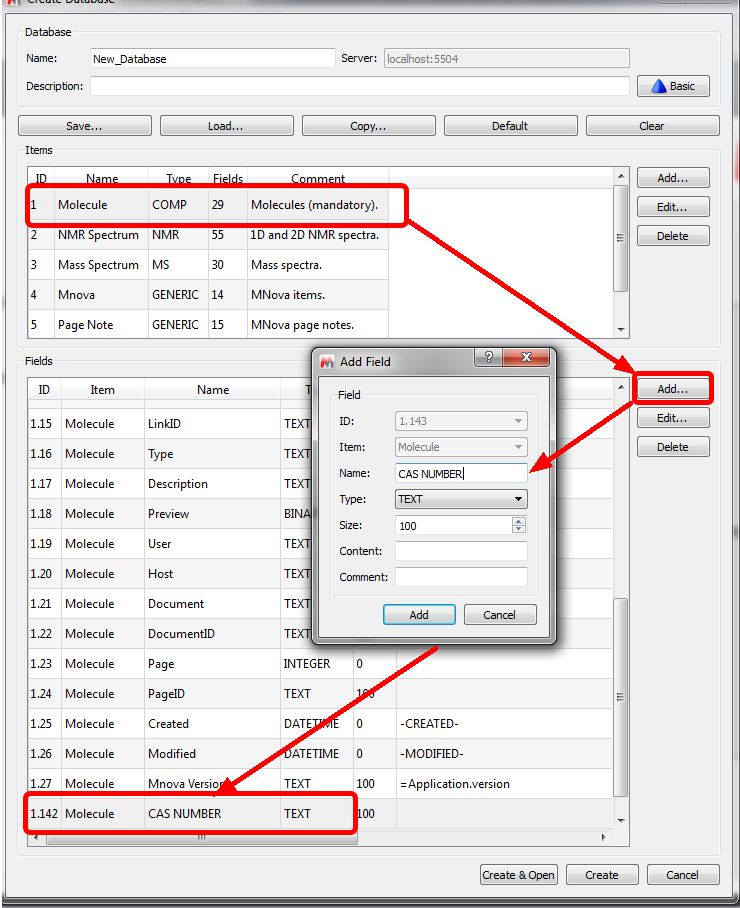The width and height of the screenshot is (740, 908).
Task: Sort Fields by Item column header
Action: [102, 390]
